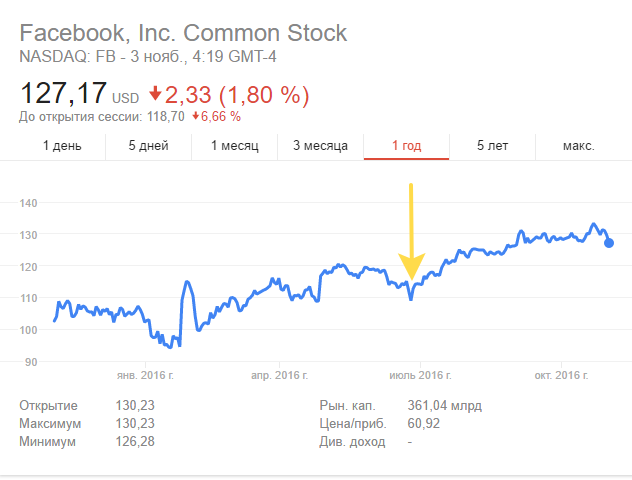Click the active "1 год" tab
Screen dimensions: 632x480
pyautogui.click(x=406, y=146)
